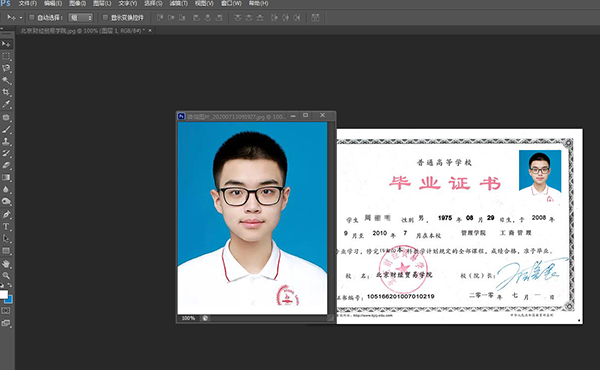Close the 北京财经贸易学院.jpg document tab
This screenshot has width=600, height=370.
(150, 30)
